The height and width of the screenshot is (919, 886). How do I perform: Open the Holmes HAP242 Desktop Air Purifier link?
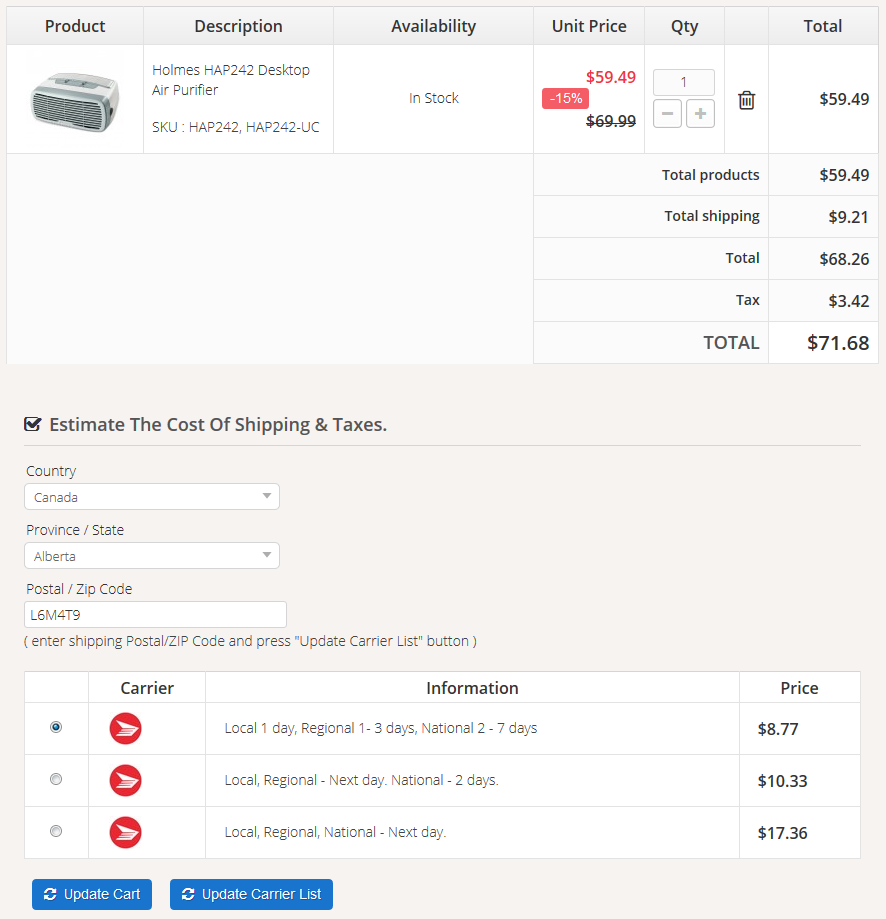231,80
